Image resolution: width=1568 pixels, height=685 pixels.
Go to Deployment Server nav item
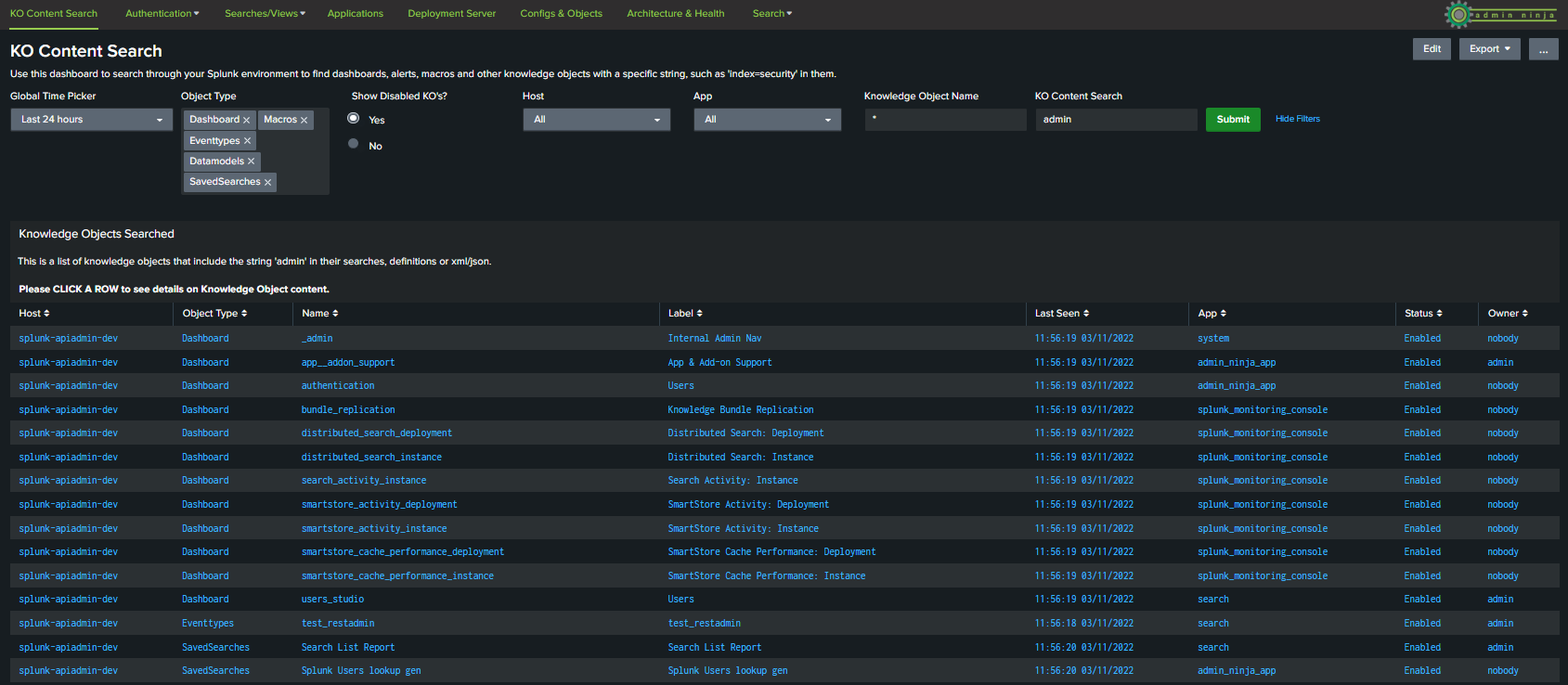point(452,14)
